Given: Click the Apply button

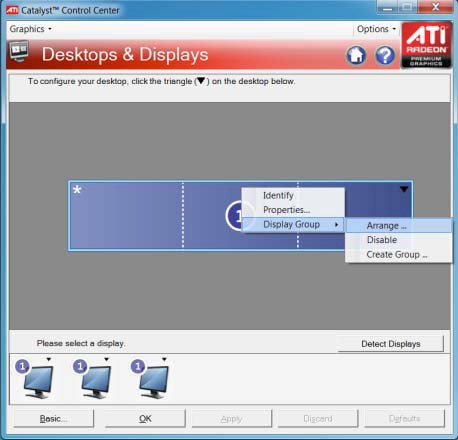Looking at the screenshot, I should (231, 419).
